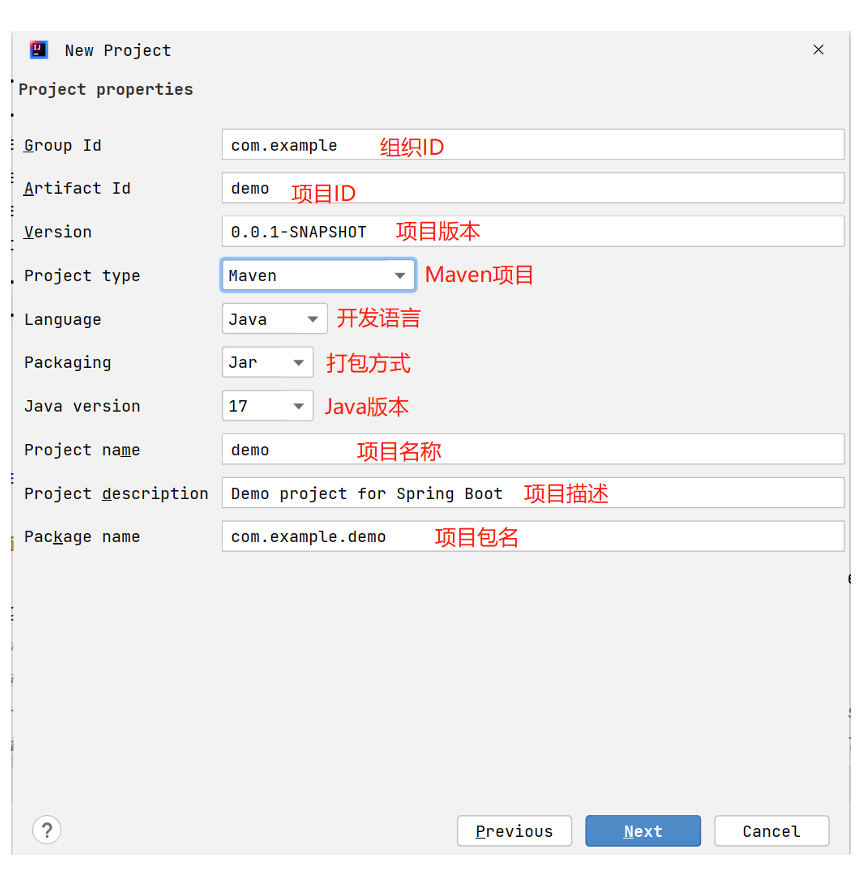The height and width of the screenshot is (887, 864).
Task: Click the Artifact Id label
Action: pyautogui.click(x=77, y=188)
